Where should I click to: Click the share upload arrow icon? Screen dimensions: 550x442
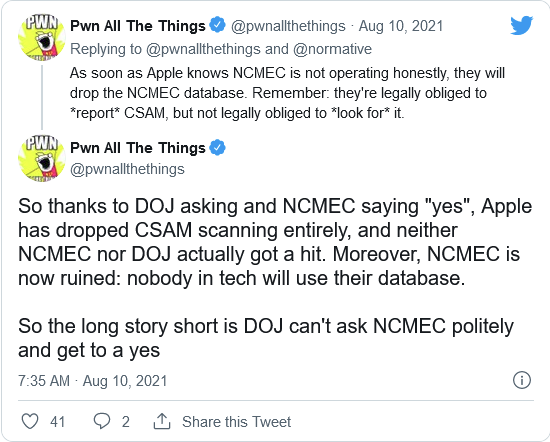(x=162, y=421)
